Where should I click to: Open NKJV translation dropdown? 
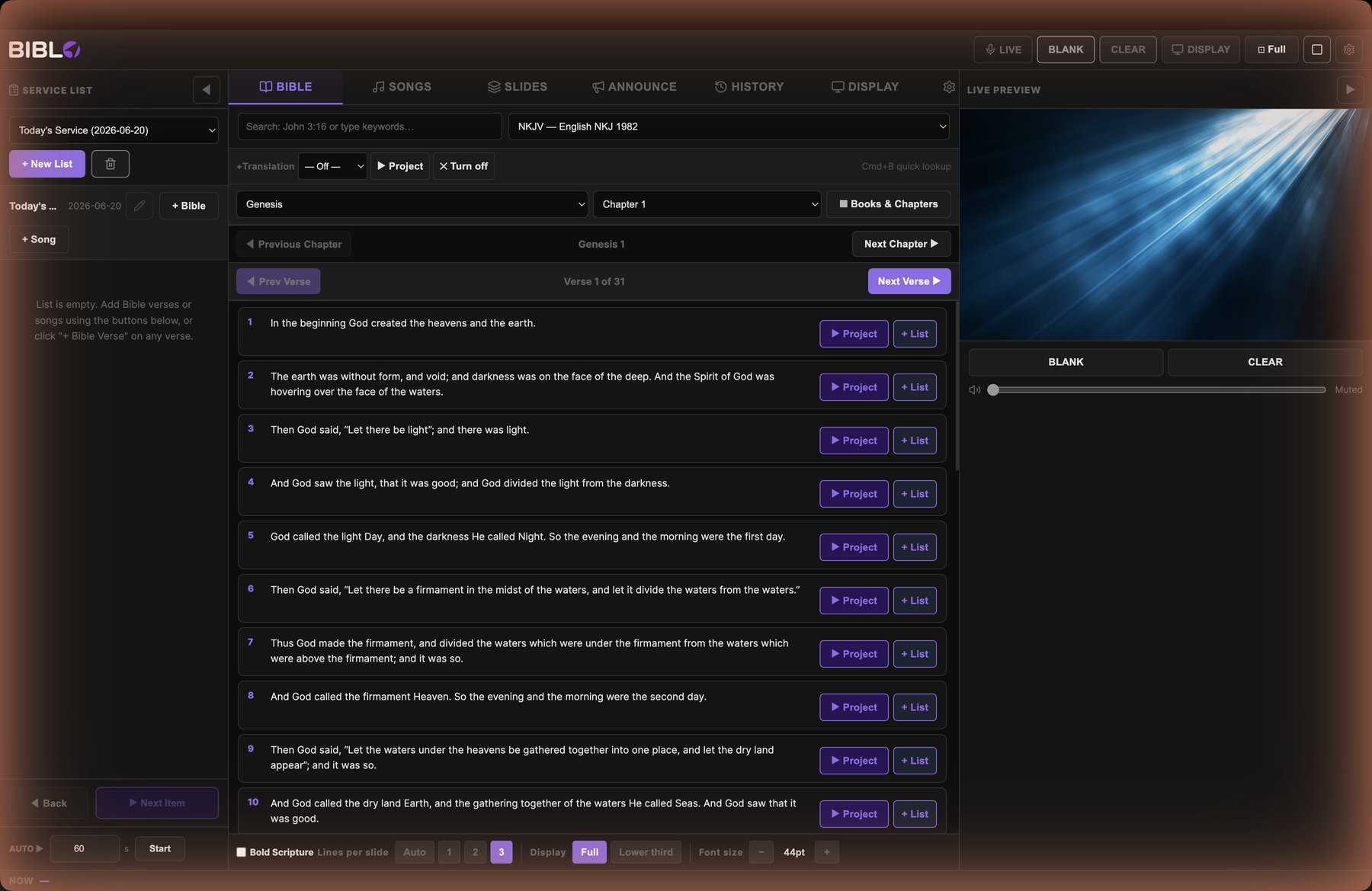click(x=729, y=127)
